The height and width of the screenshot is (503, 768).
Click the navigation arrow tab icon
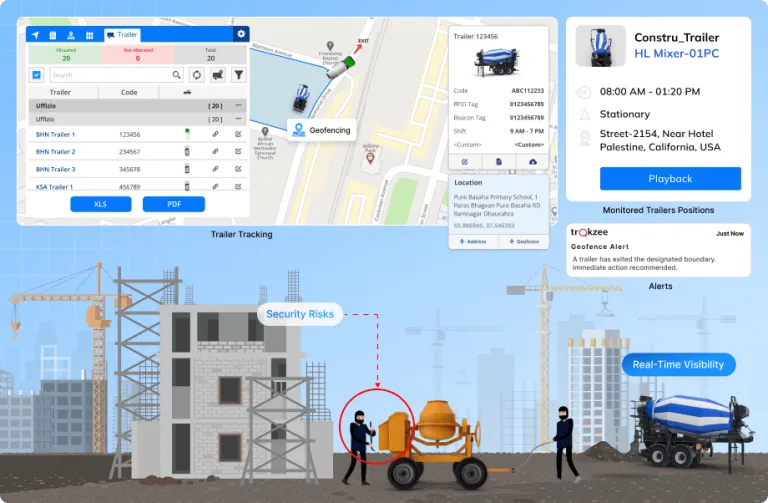[x=37, y=35]
